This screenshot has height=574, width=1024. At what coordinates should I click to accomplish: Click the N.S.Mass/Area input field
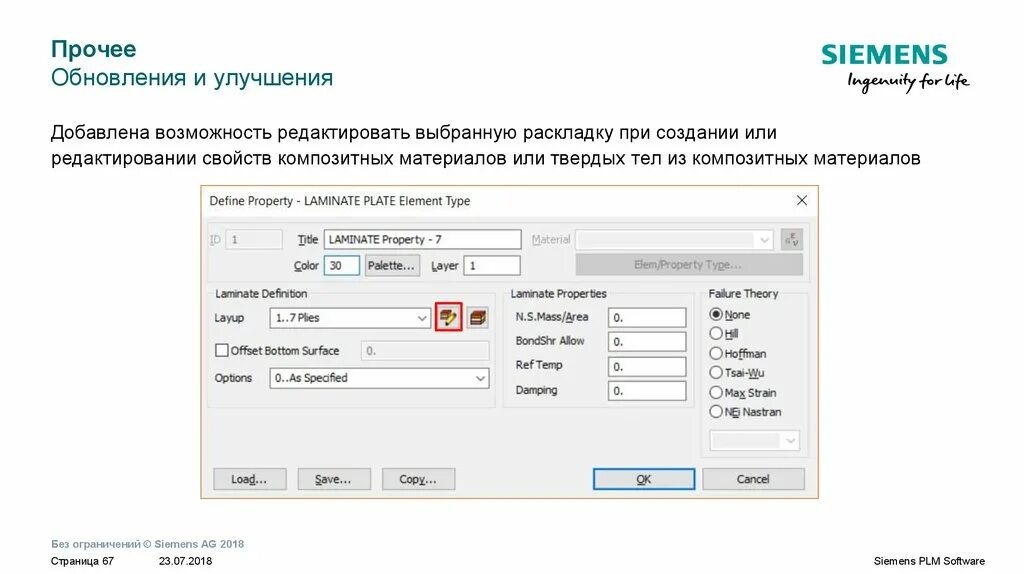(x=647, y=317)
